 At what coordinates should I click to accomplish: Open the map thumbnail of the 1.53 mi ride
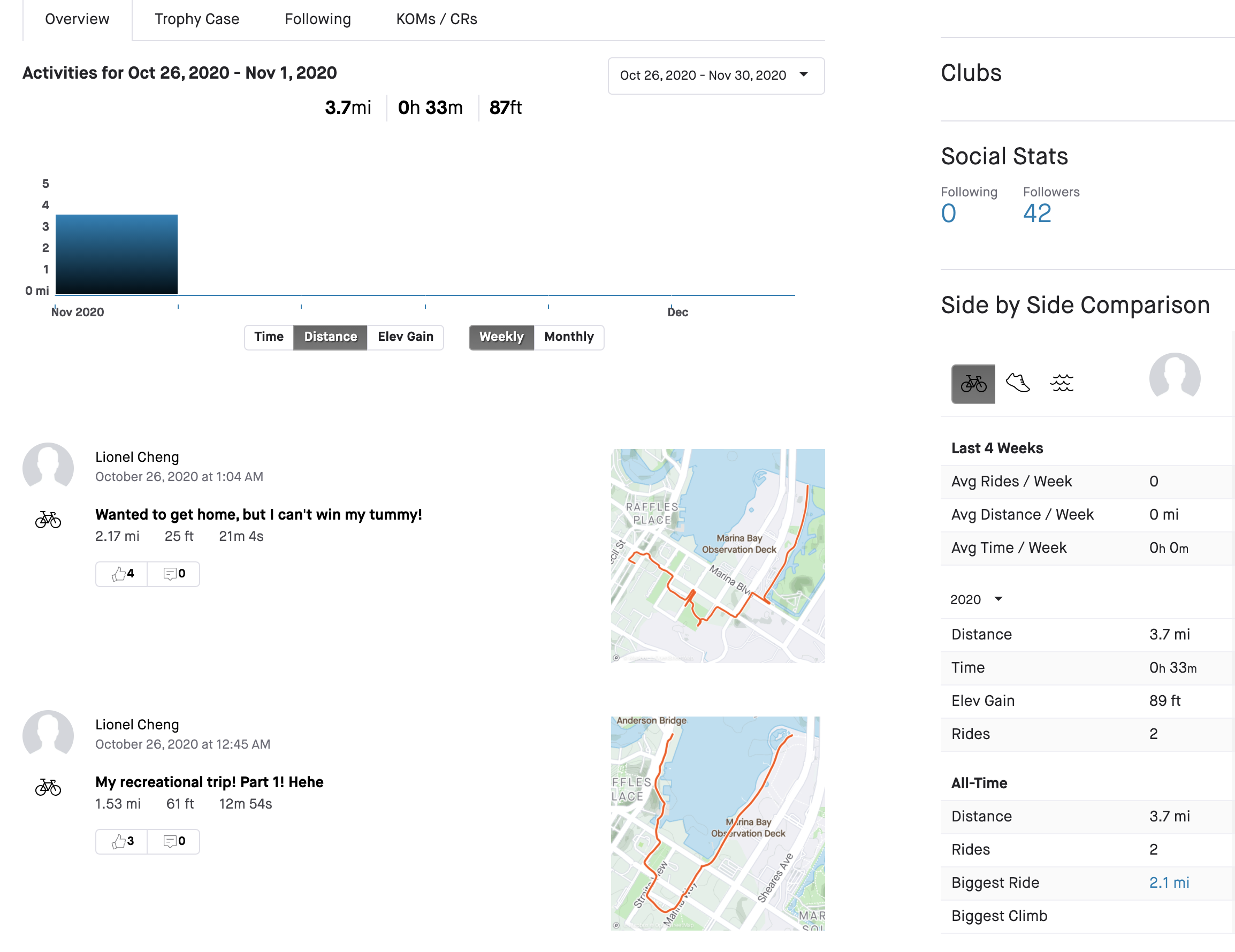click(718, 823)
